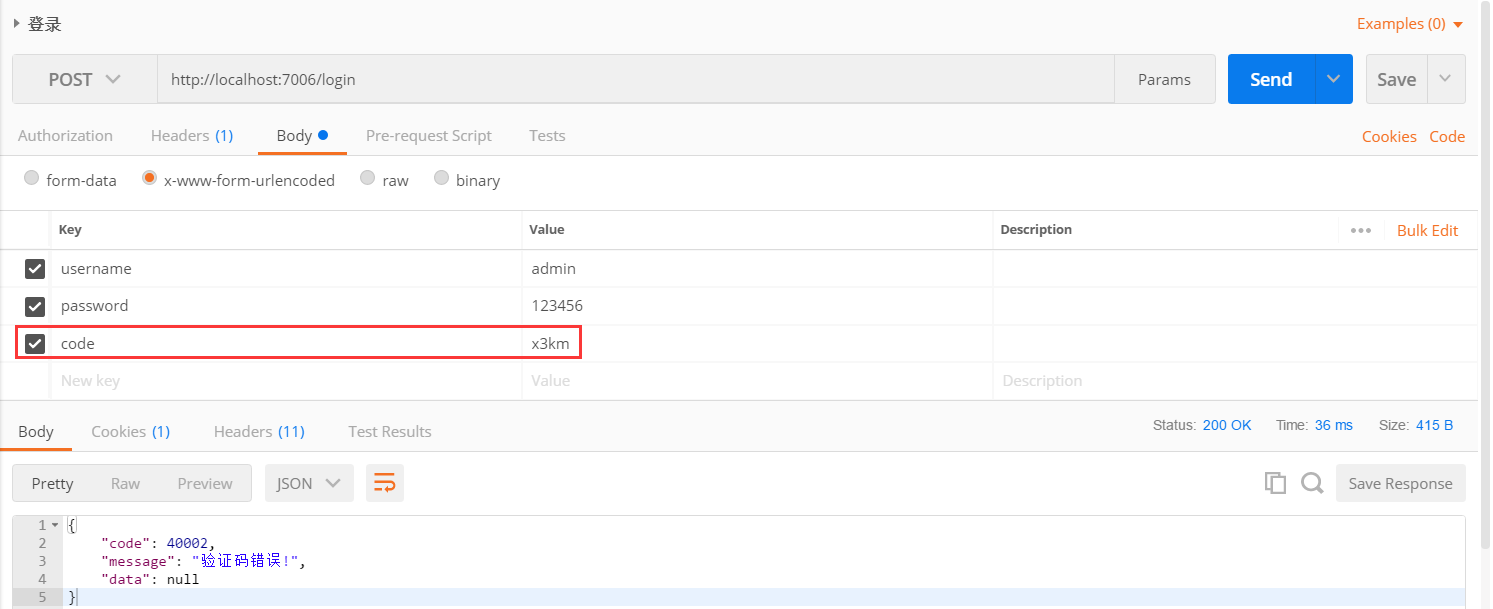
Task: Open response Cookies (1) tab
Action: tap(131, 432)
